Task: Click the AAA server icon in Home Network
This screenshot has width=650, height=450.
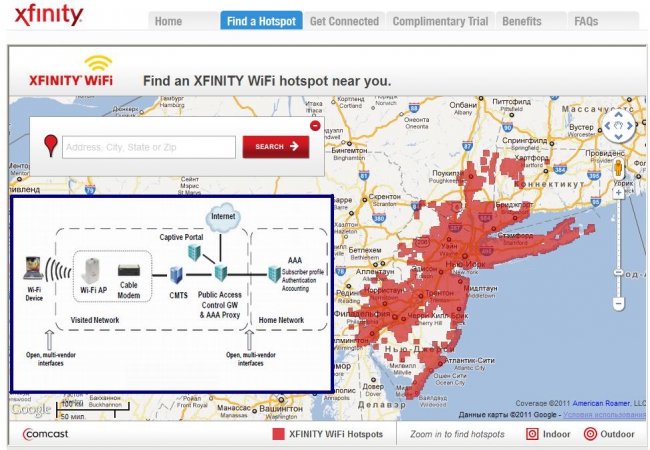Action: 274,274
